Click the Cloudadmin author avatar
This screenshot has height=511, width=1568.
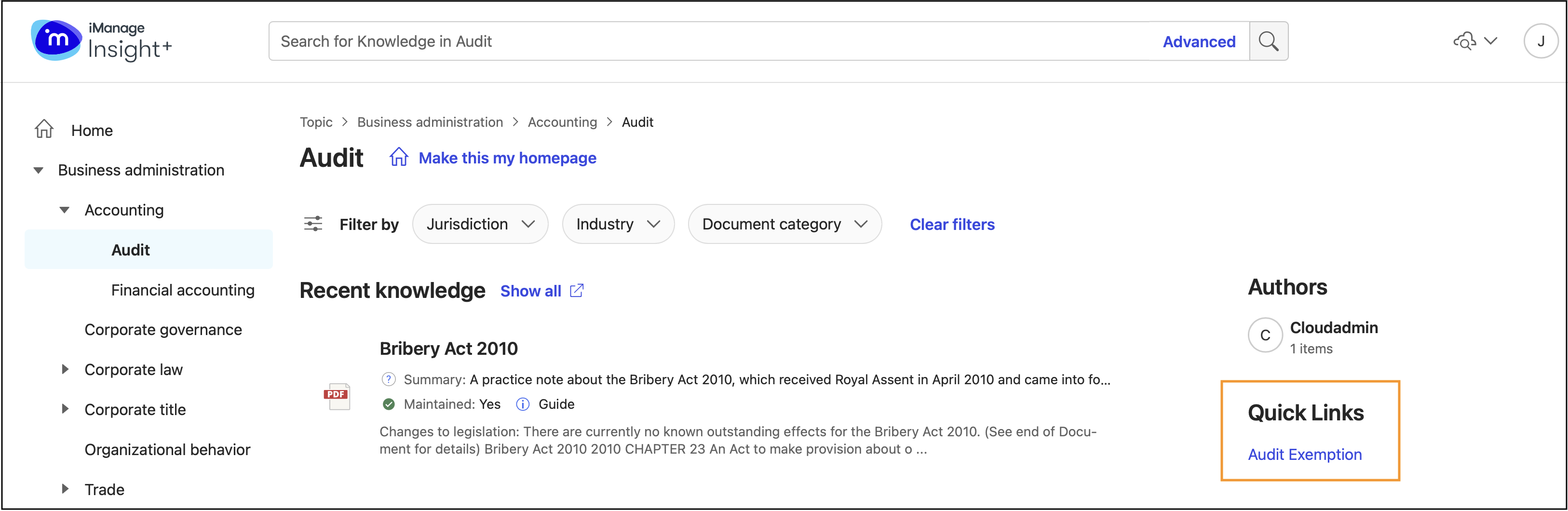pyautogui.click(x=1265, y=335)
